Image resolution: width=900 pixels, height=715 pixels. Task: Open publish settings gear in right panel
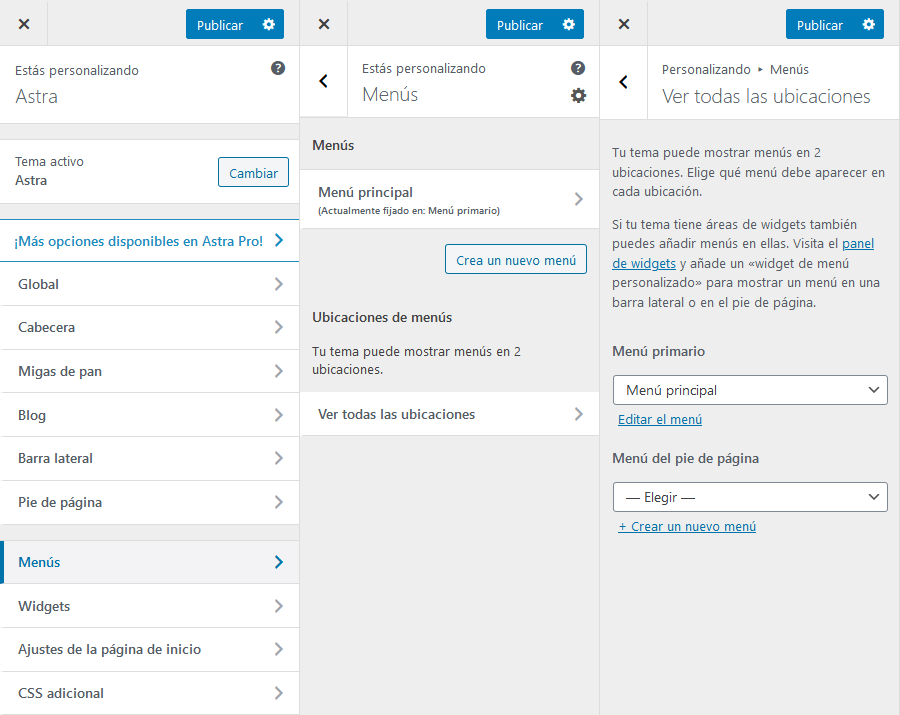(x=868, y=25)
